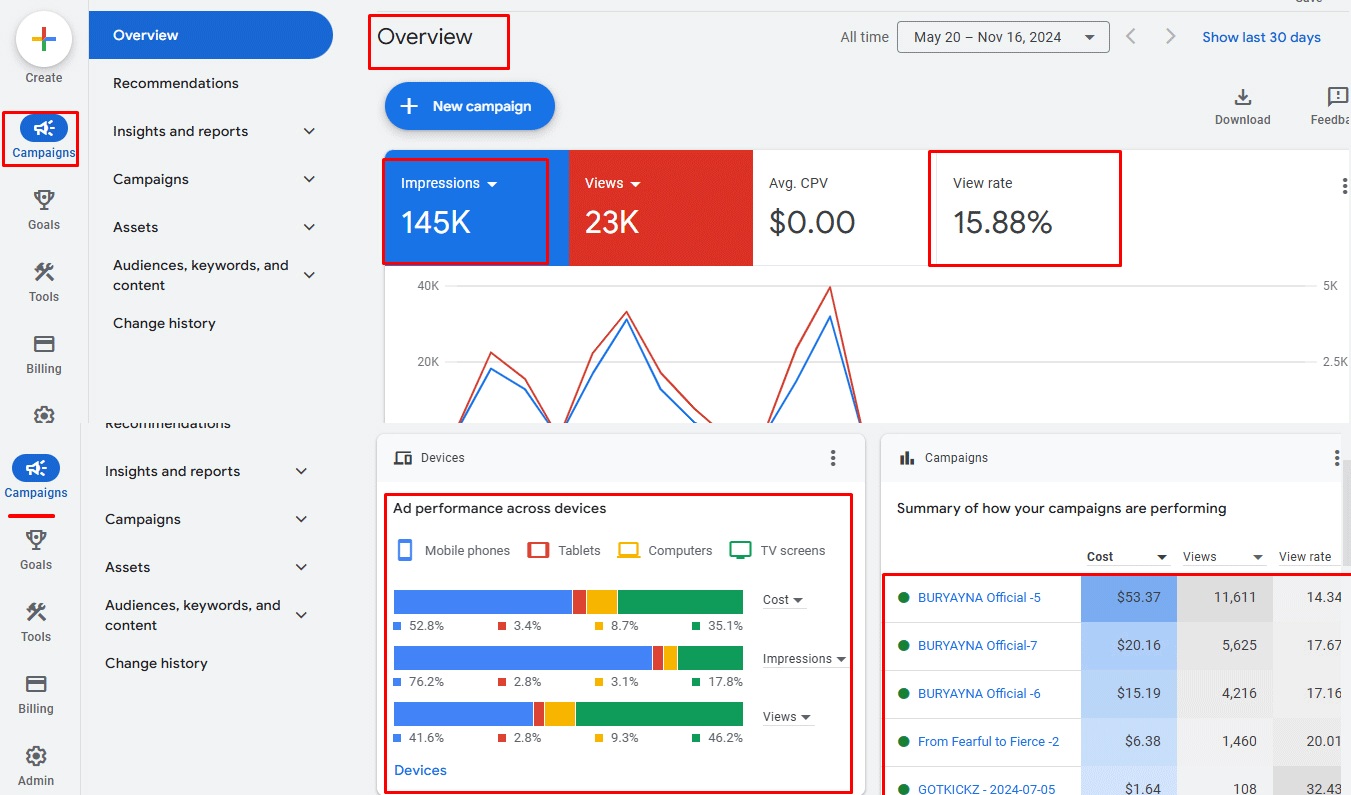Open Goals trophy icon in lower sidebar
The height and width of the screenshot is (795, 1351).
coord(36,539)
